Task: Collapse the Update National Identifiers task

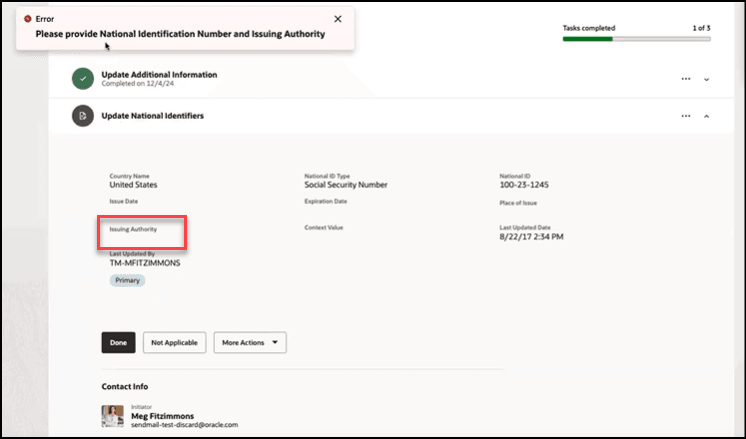Action: coord(707,116)
